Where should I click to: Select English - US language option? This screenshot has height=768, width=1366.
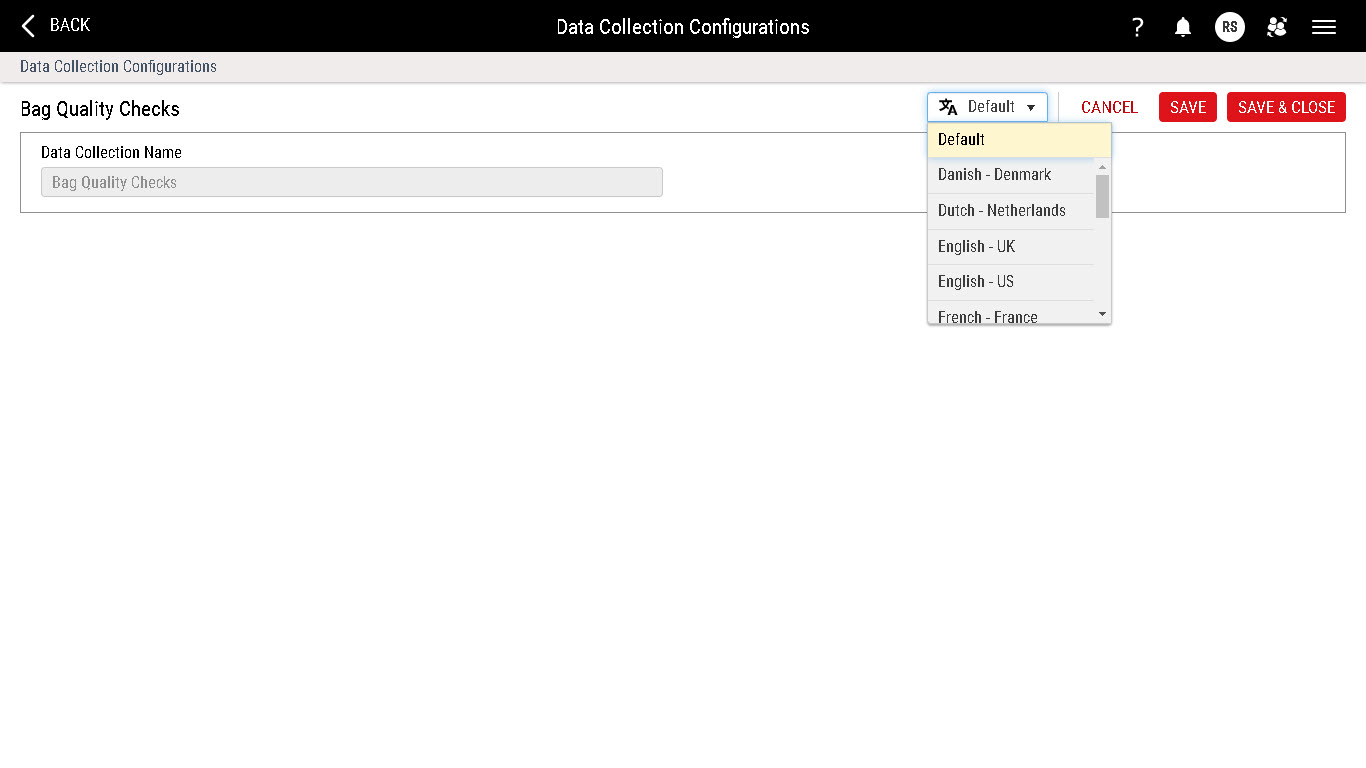pyautogui.click(x=975, y=282)
